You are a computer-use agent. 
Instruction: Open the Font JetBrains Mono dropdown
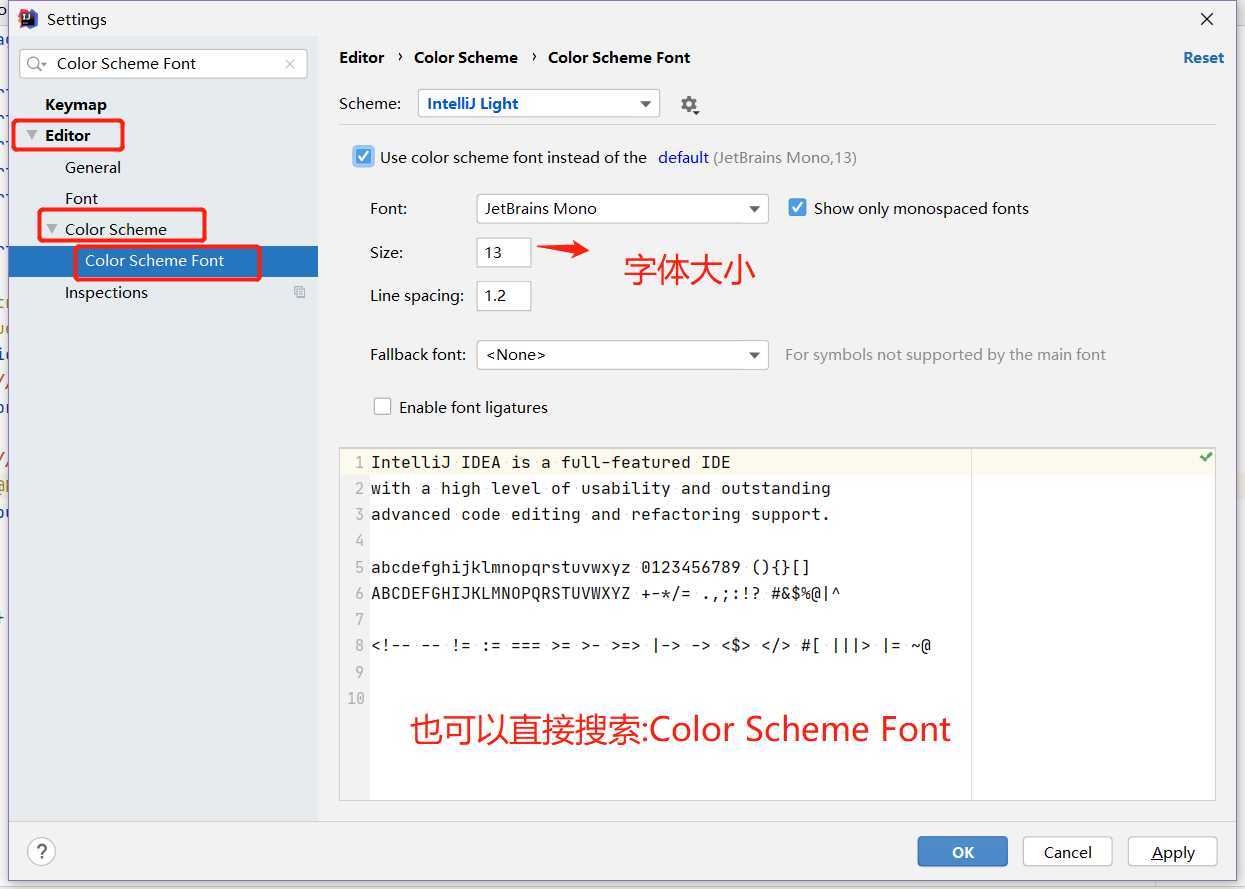tap(622, 209)
